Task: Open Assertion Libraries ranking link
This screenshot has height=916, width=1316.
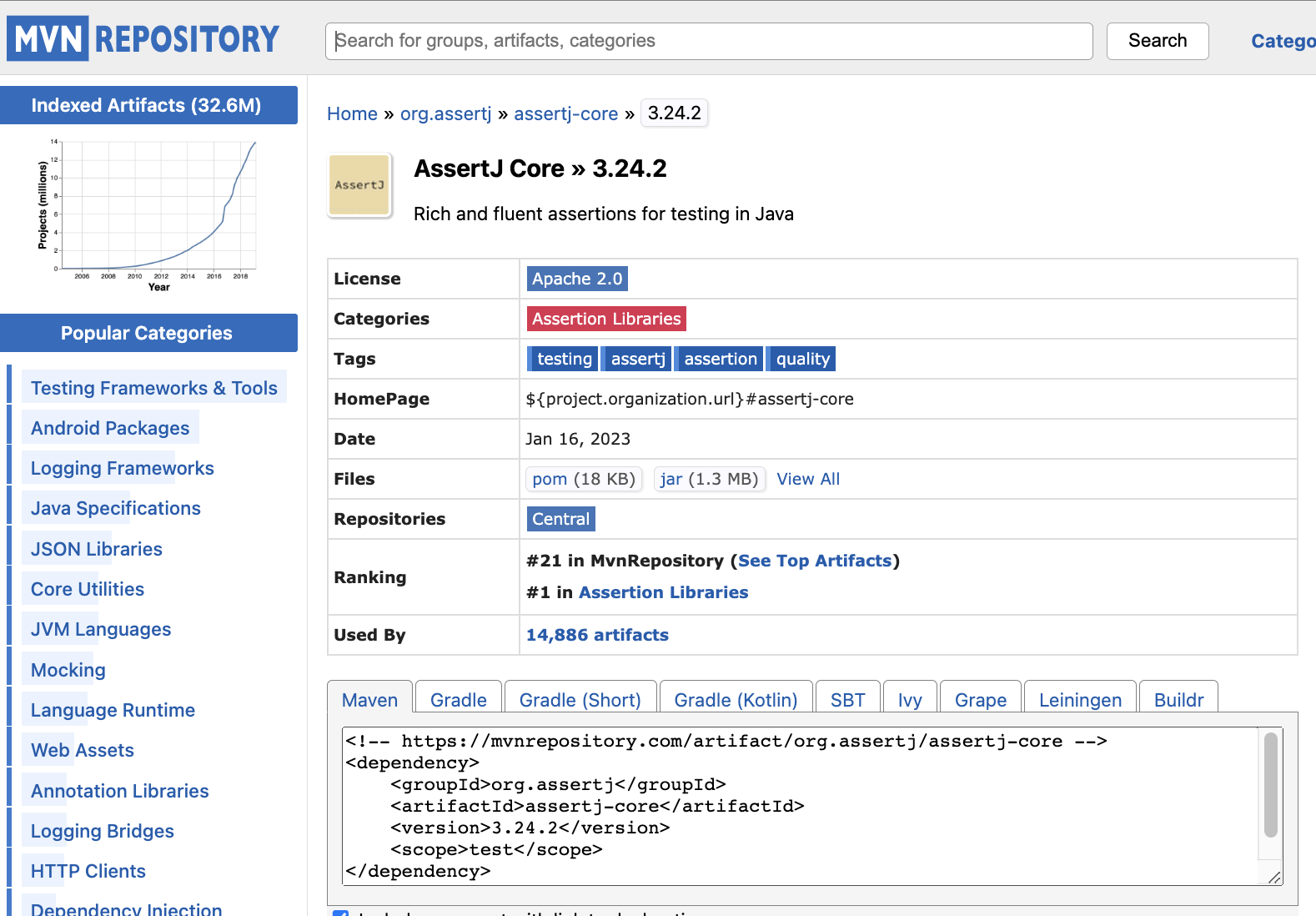Action: coord(664,592)
